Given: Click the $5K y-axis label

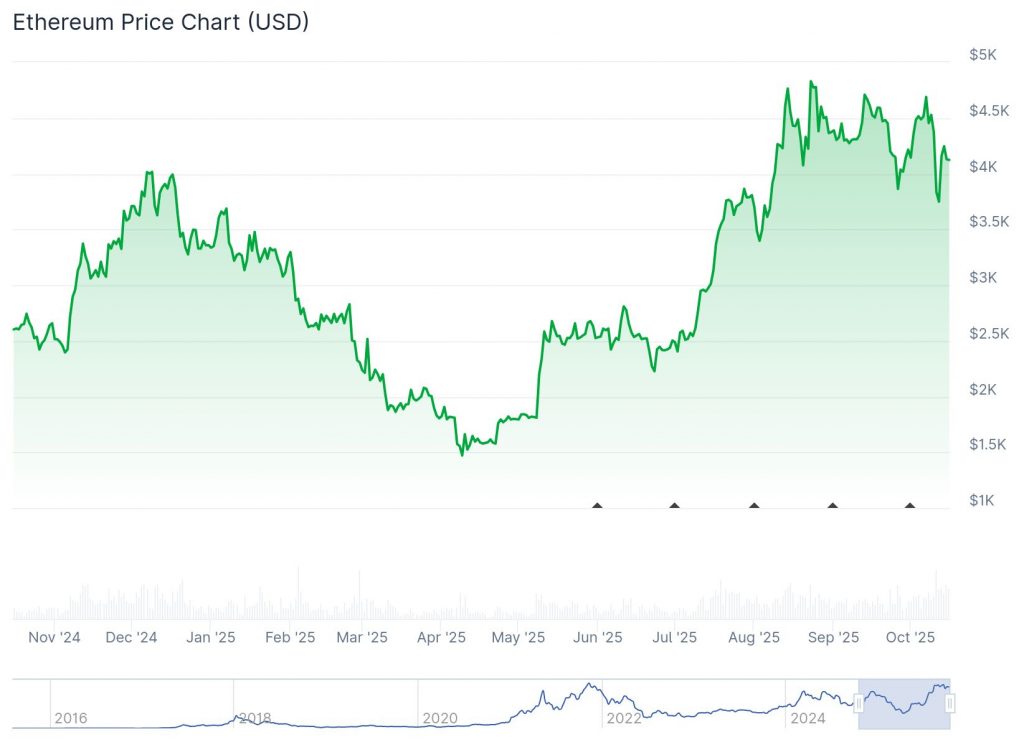Looking at the screenshot, I should coord(983,55).
